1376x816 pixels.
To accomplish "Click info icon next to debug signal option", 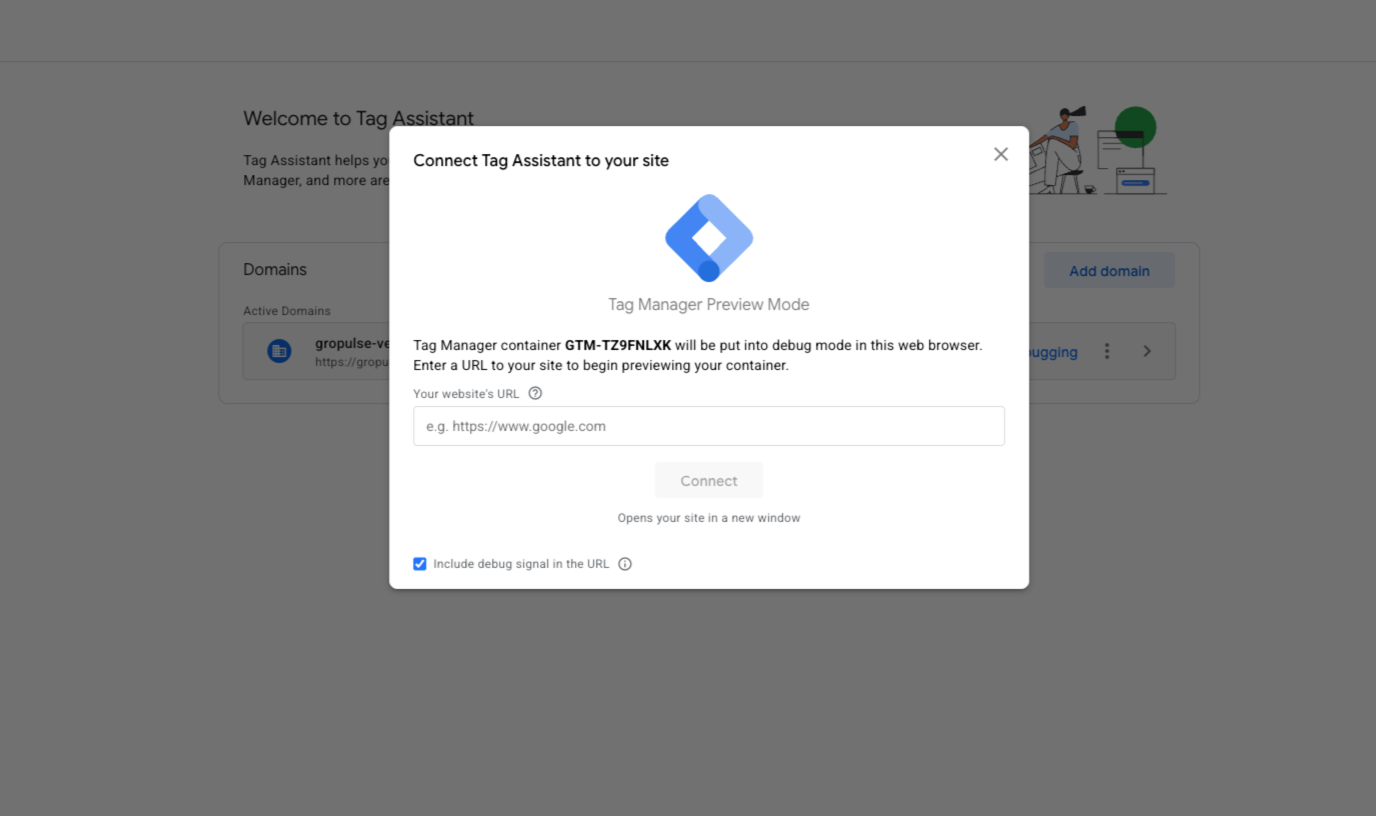I will point(625,564).
